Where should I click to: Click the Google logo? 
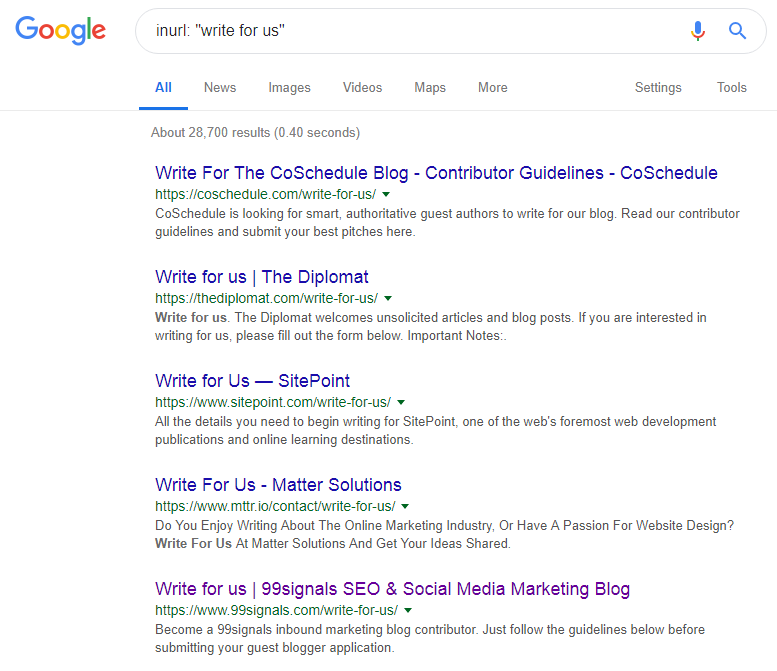(60, 30)
